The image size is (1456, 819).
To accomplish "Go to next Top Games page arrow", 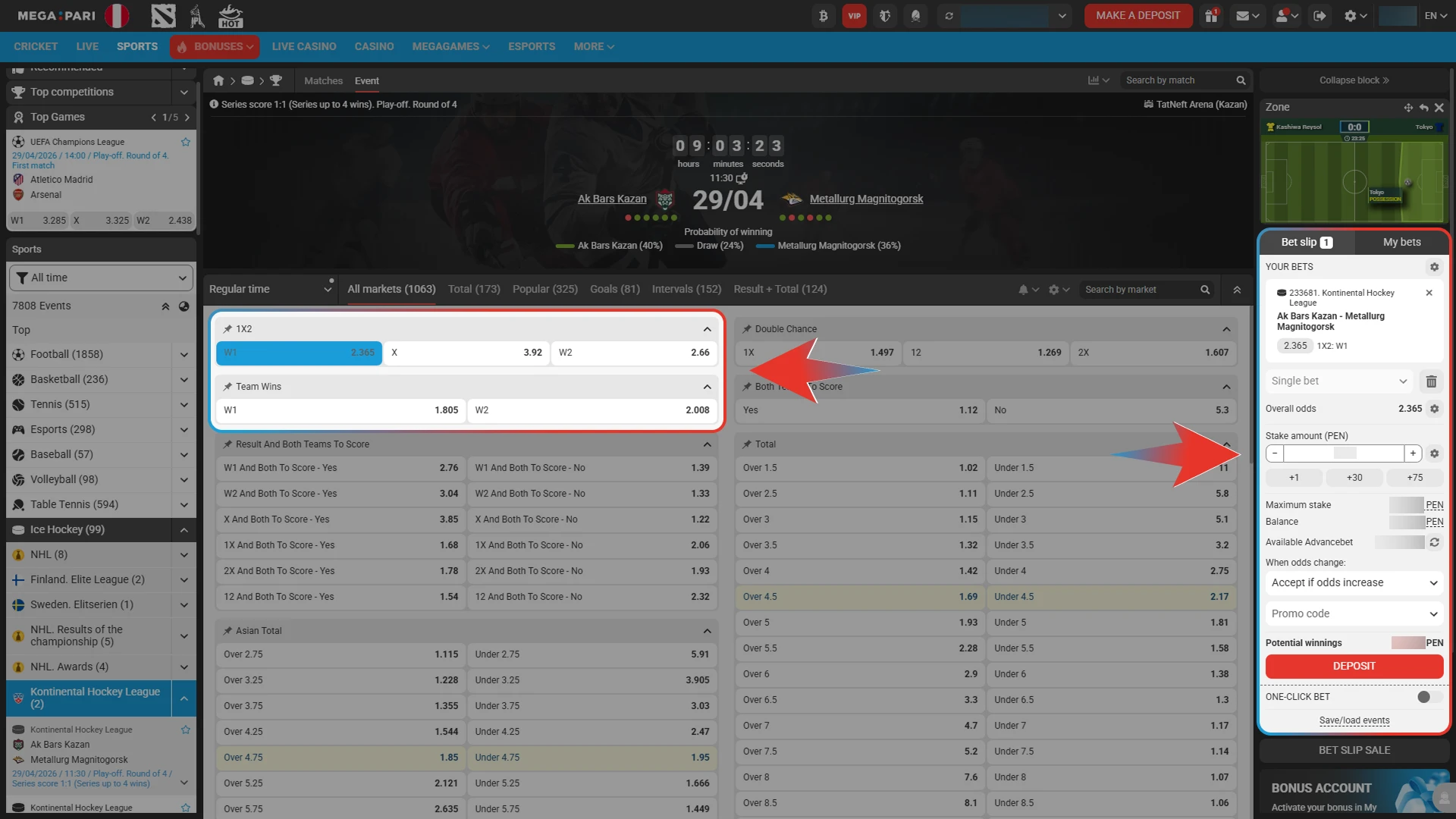I will click(187, 118).
